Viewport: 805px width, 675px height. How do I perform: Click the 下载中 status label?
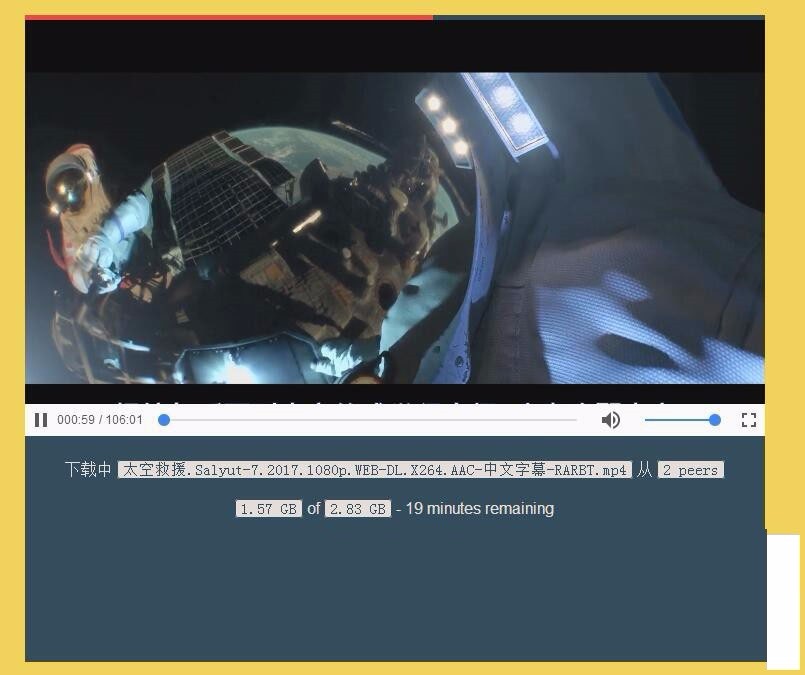pyautogui.click(x=88, y=470)
